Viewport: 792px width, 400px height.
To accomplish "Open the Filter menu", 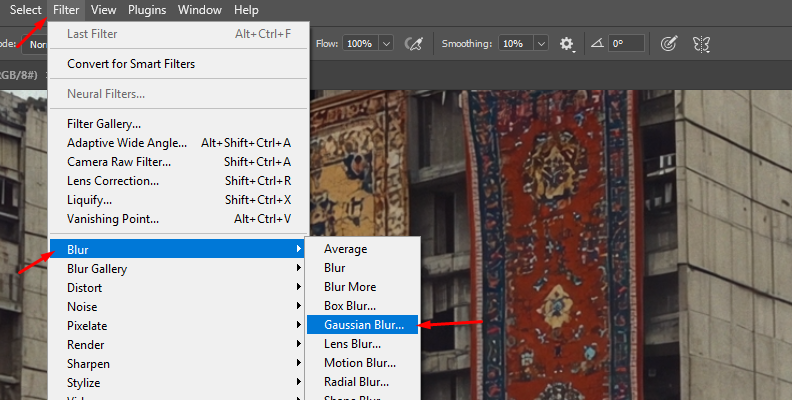I will tap(66, 10).
